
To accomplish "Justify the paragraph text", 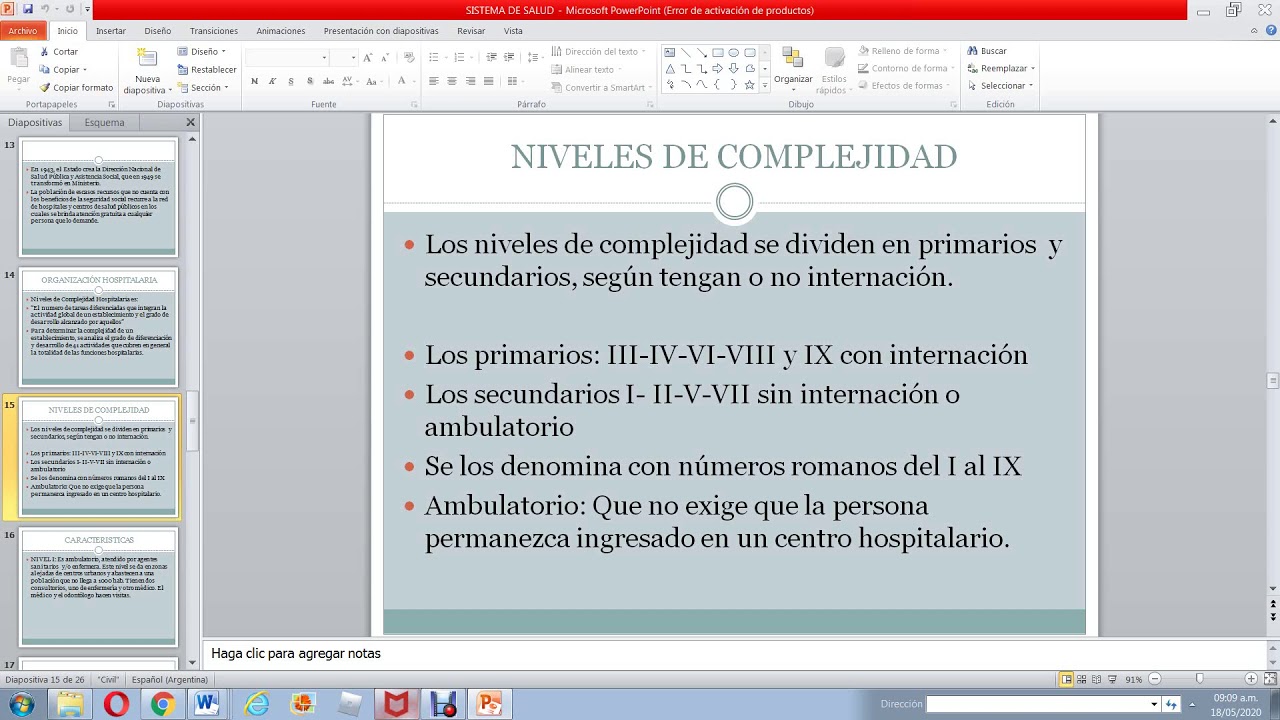I will coord(488,81).
